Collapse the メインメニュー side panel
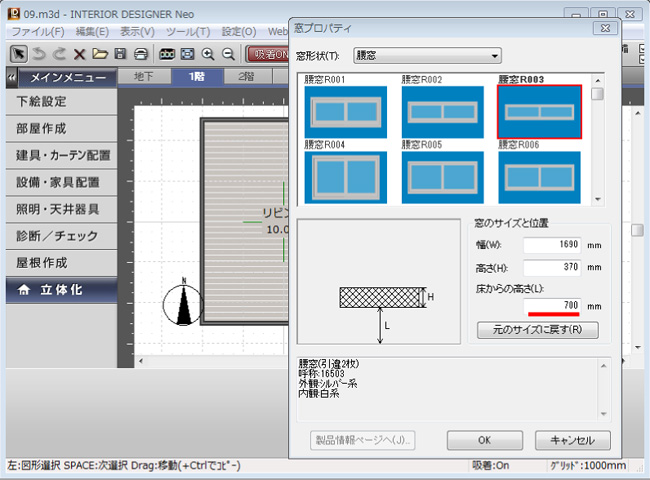The height and width of the screenshot is (480, 650). 11,78
